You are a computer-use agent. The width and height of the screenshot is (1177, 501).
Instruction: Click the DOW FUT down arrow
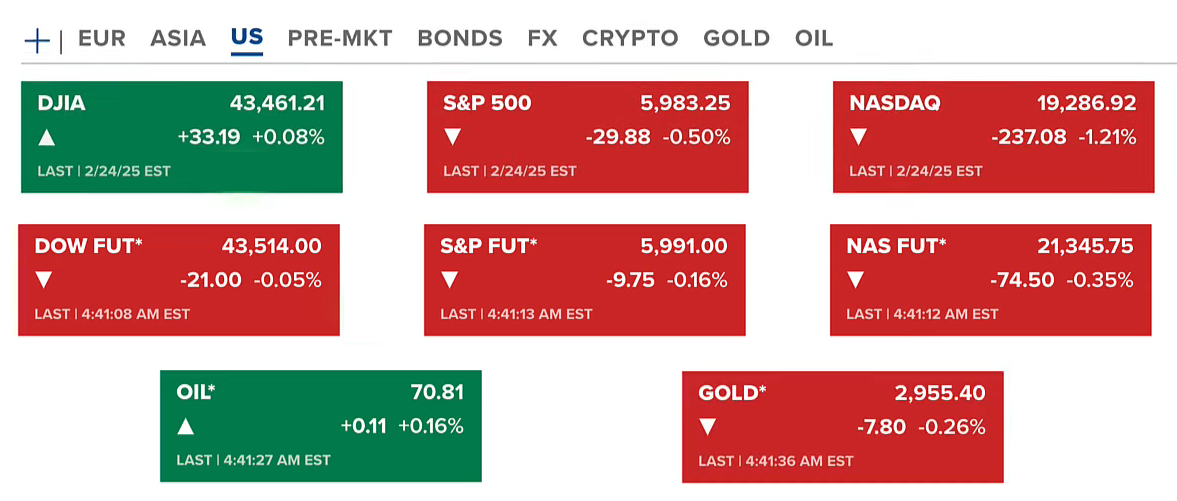[x=43, y=280]
